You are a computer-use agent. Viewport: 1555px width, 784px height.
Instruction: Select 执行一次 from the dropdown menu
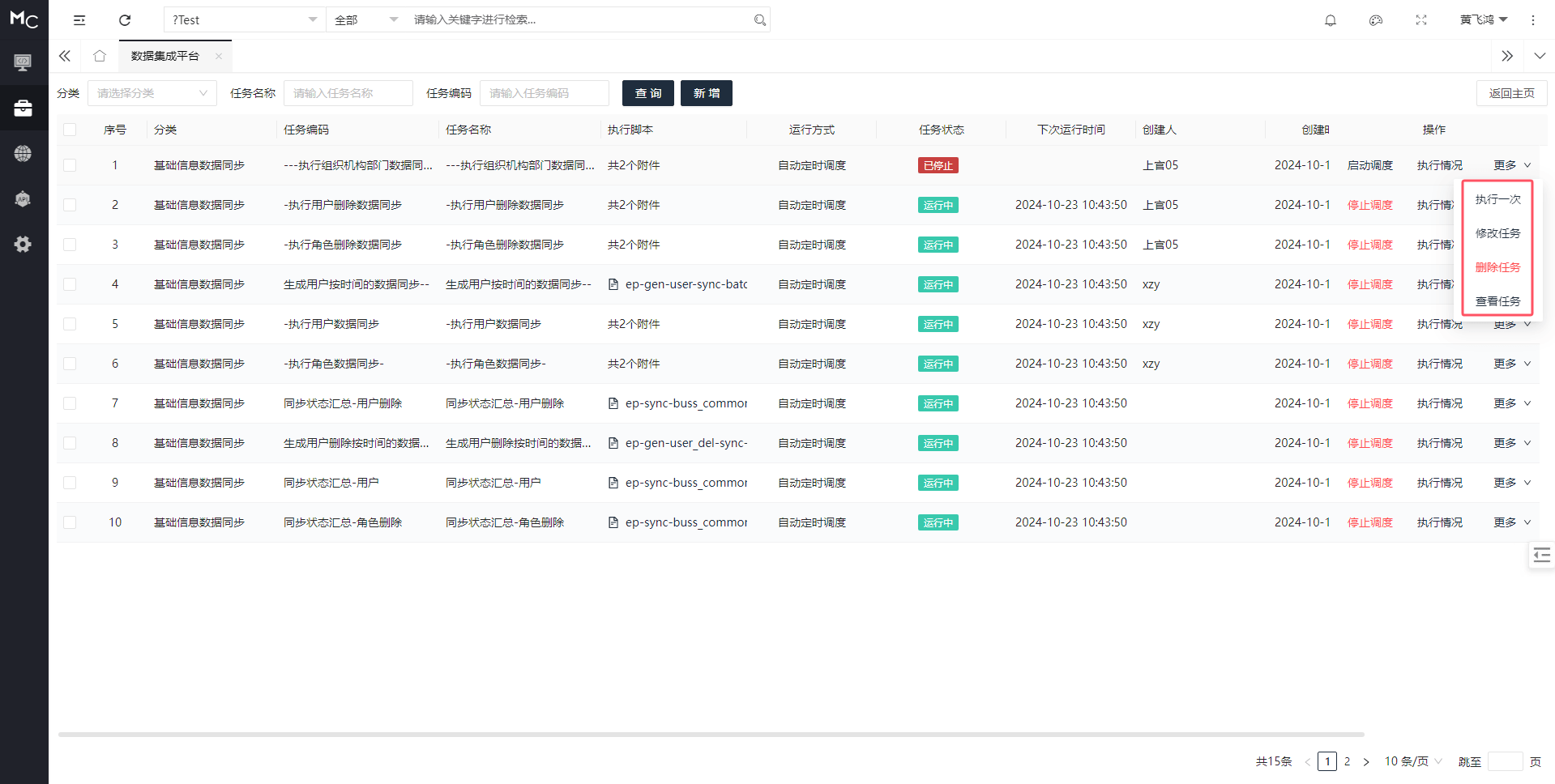point(1497,199)
